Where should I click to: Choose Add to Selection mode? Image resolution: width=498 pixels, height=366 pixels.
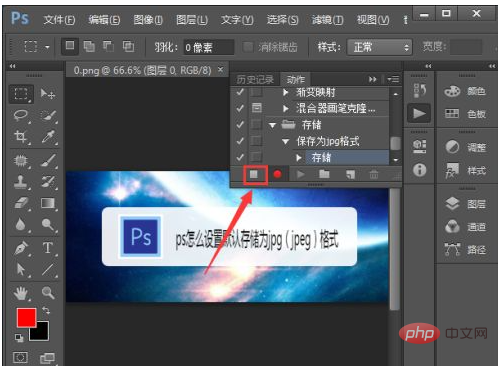click(89, 47)
